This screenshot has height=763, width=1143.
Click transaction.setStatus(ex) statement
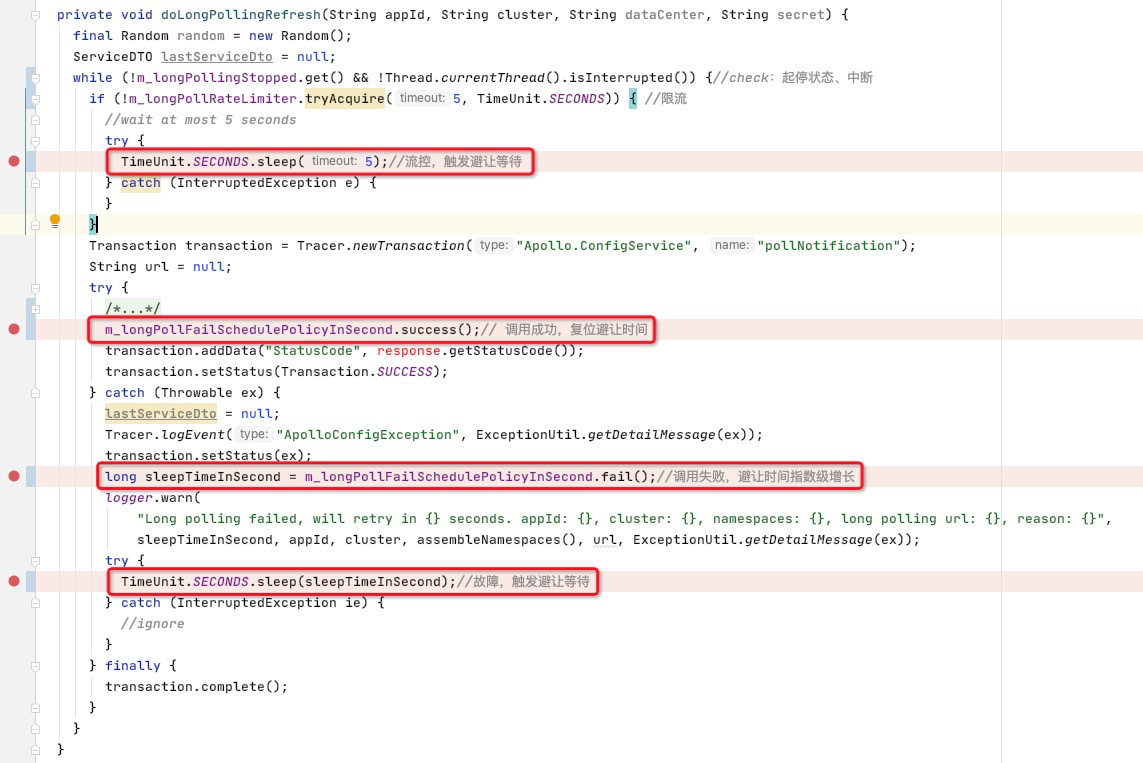click(x=208, y=455)
